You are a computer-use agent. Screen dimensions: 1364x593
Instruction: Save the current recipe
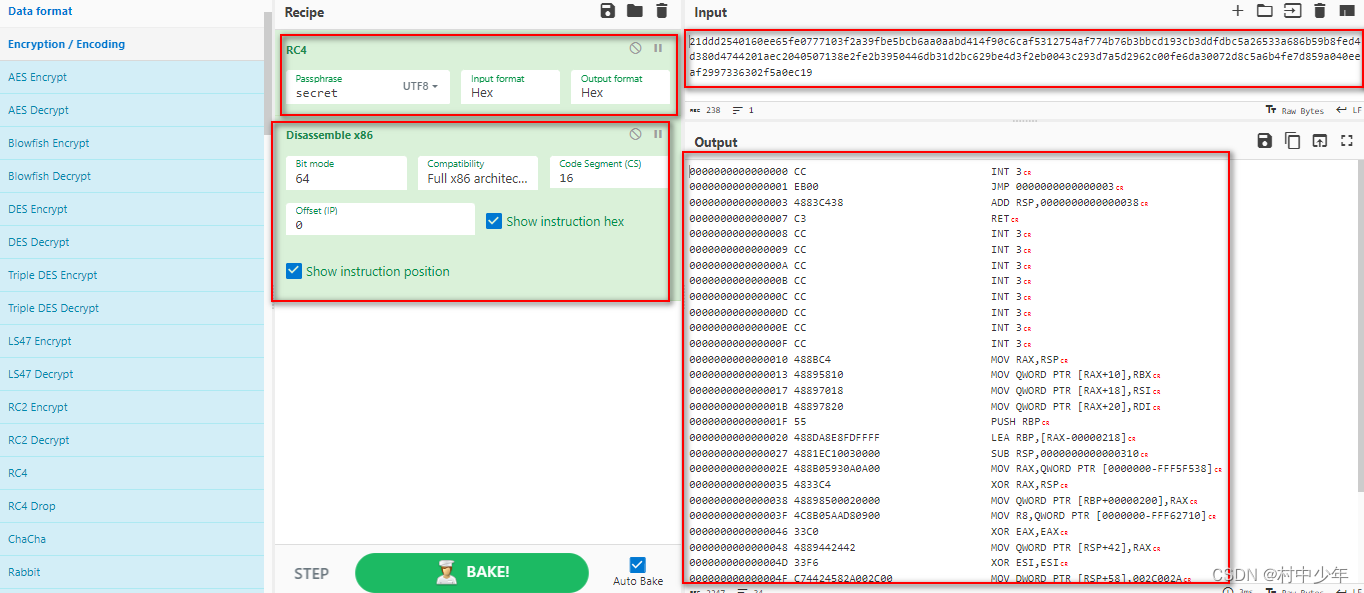(x=607, y=11)
